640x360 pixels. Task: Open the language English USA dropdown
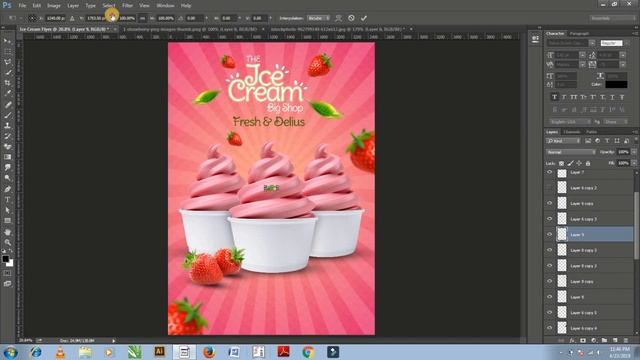(569, 122)
